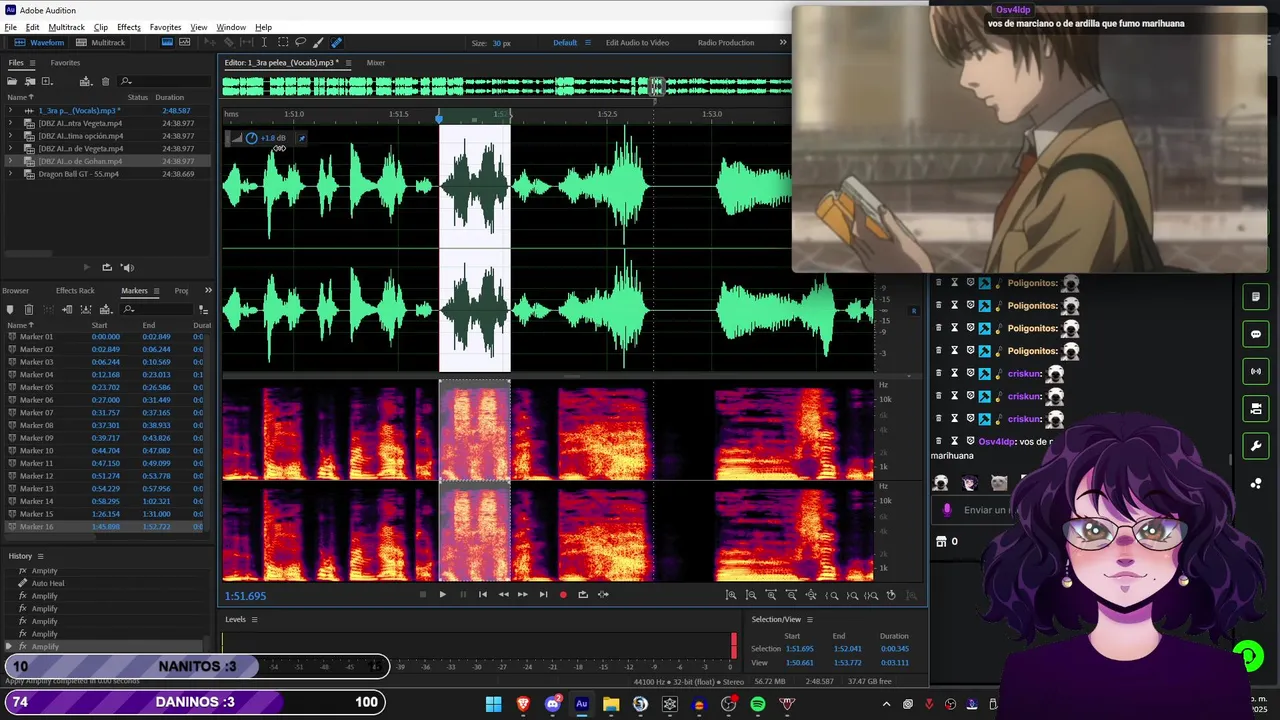Click the Rewind transport button
Image resolution: width=1280 pixels, height=720 pixels.
tap(503, 595)
